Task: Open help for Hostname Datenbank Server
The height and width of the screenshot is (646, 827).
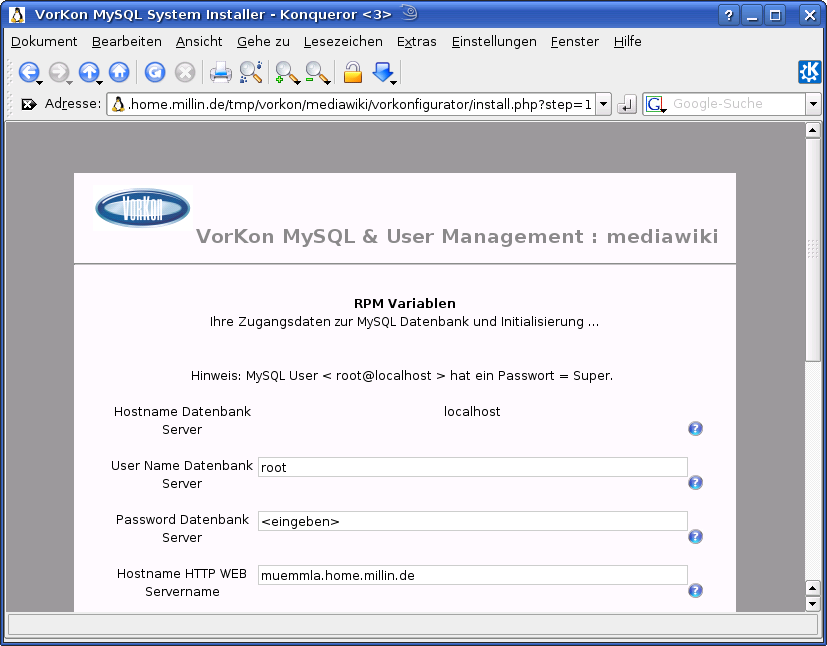Action: click(695, 429)
